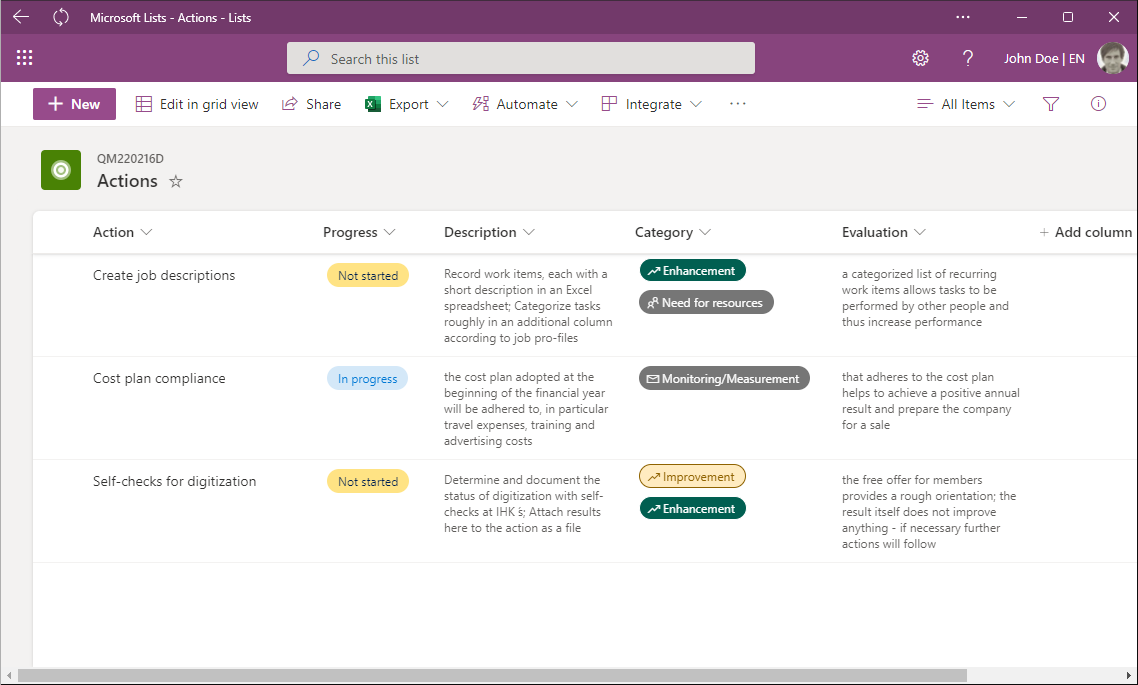1138x685 pixels.
Task: Click Add column
Action: pyautogui.click(x=1085, y=231)
